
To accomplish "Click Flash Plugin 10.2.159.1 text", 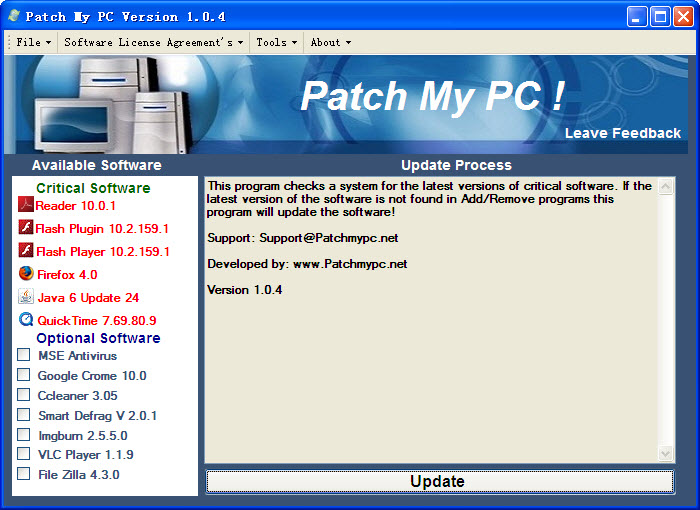I will coord(102,229).
